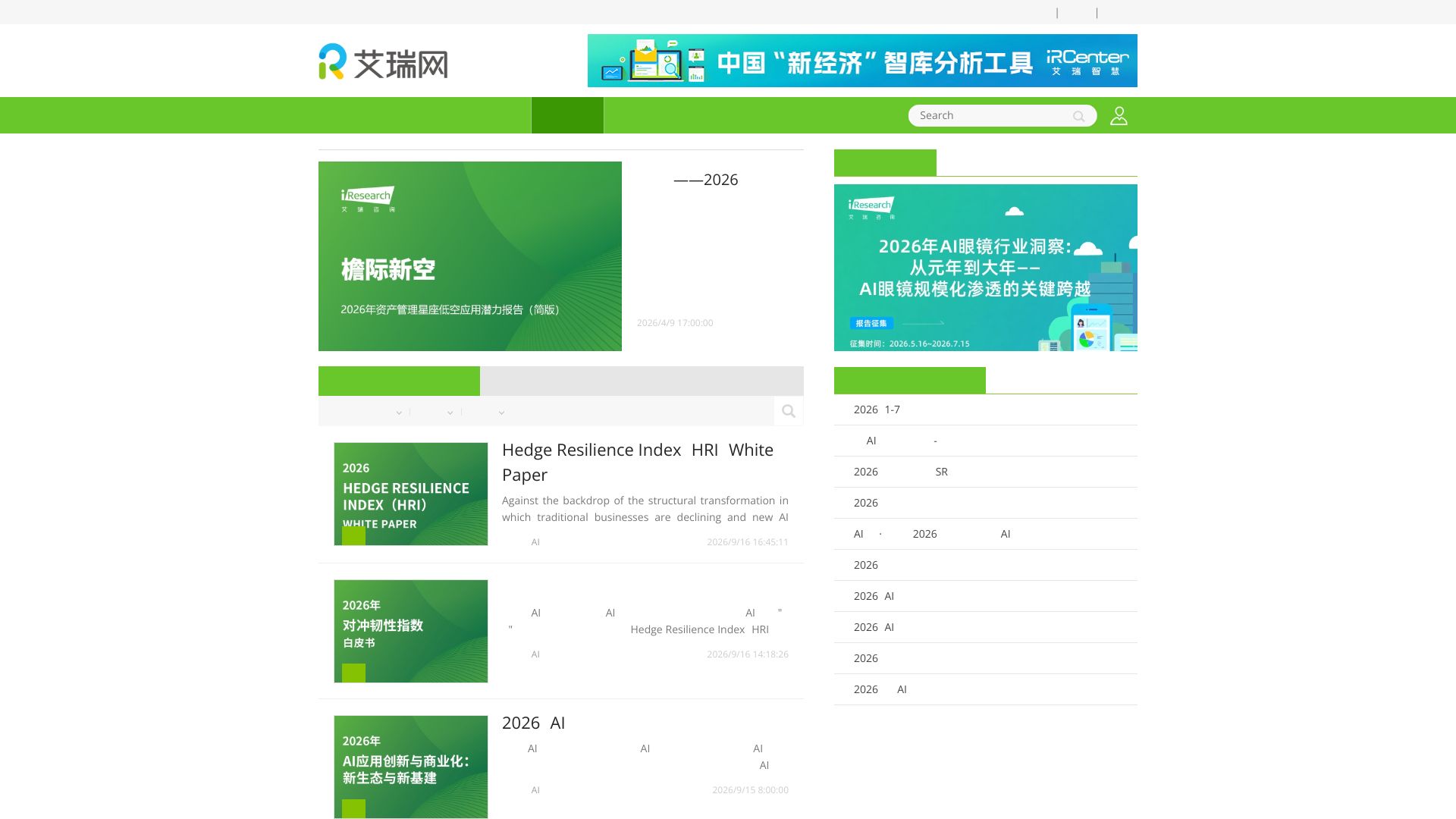Click the timestamp 2026/9/16 14:18:26
Viewport: 1456px width, 819px height.
(x=748, y=654)
